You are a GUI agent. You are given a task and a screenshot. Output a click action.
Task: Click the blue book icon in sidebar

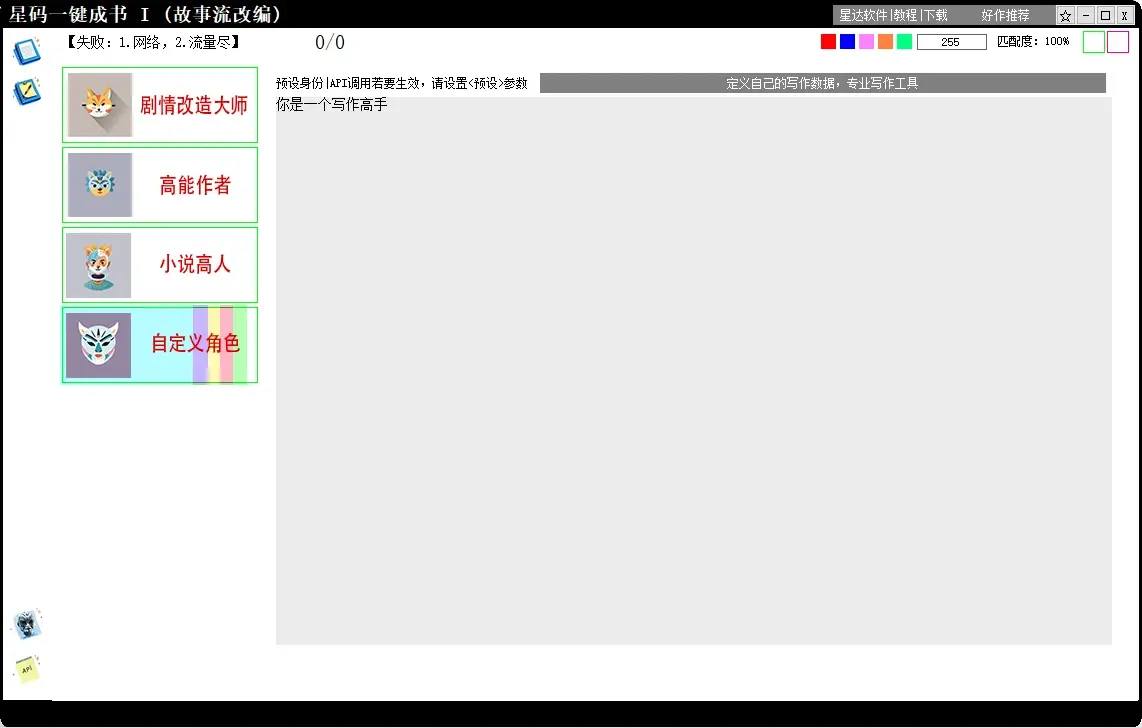click(27, 51)
